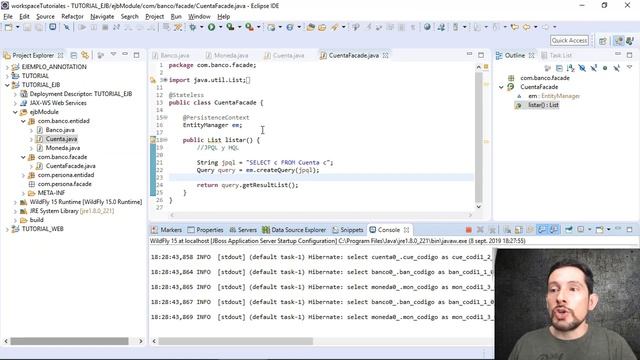Open the Open Perspective icon
Screen dimensions: 640x360
(603, 41)
